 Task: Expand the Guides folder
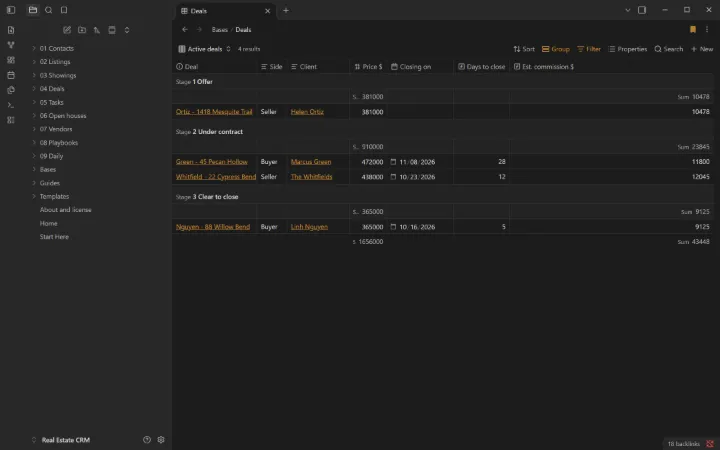click(x=49, y=183)
